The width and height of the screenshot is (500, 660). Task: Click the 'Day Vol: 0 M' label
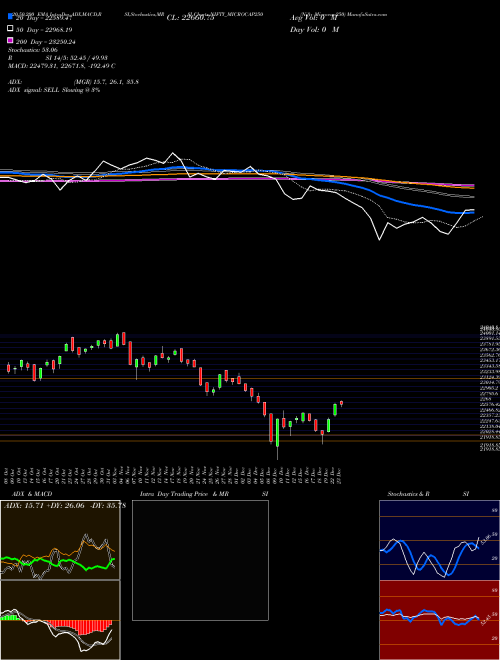point(314,29)
